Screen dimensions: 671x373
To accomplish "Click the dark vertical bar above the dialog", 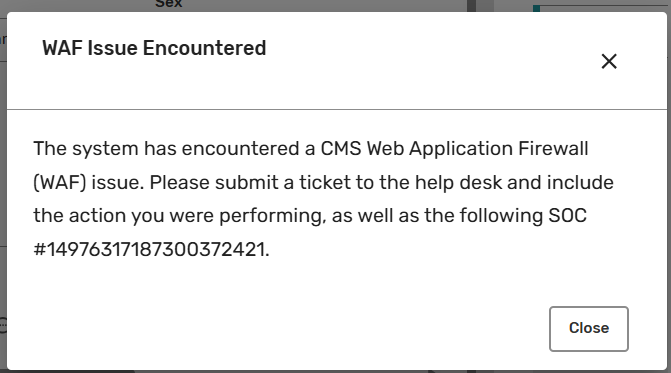I will pos(471,6).
